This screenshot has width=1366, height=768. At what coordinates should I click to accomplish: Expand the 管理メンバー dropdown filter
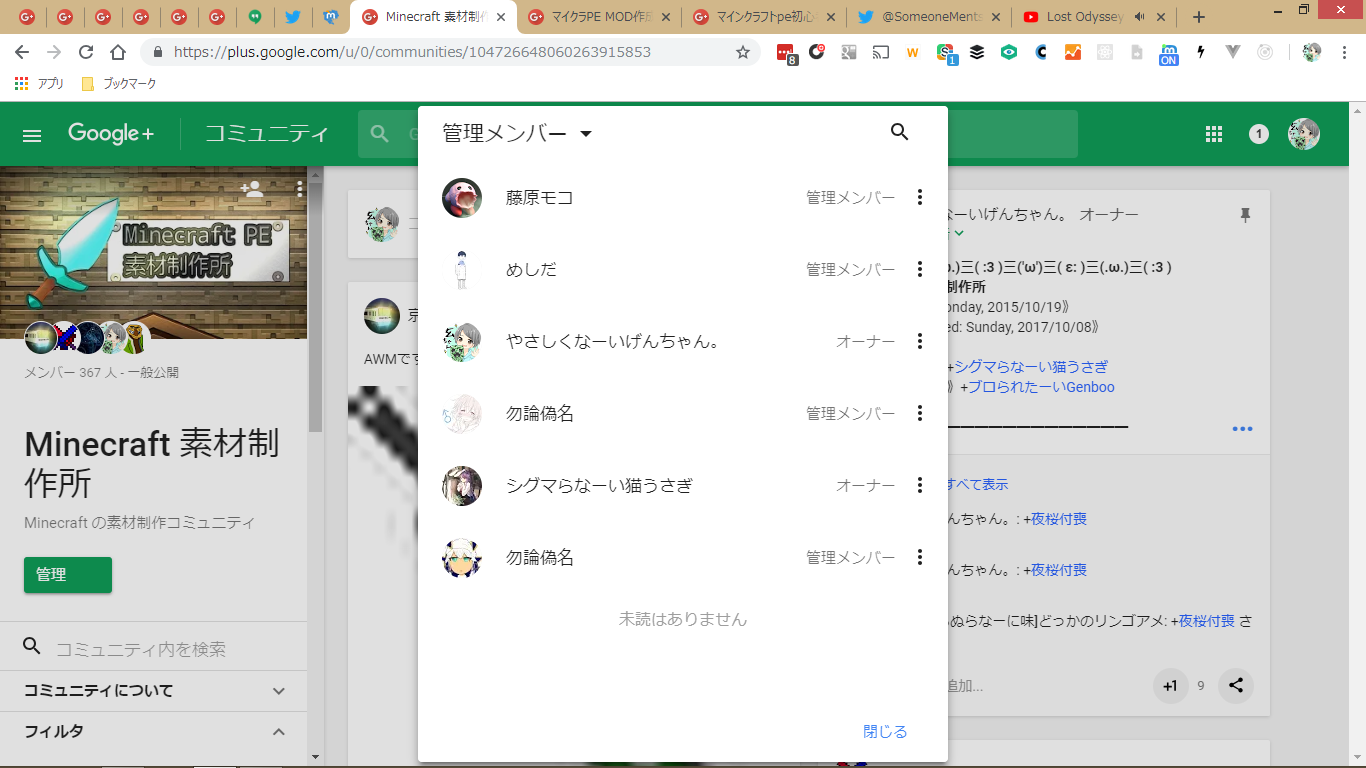tap(586, 134)
